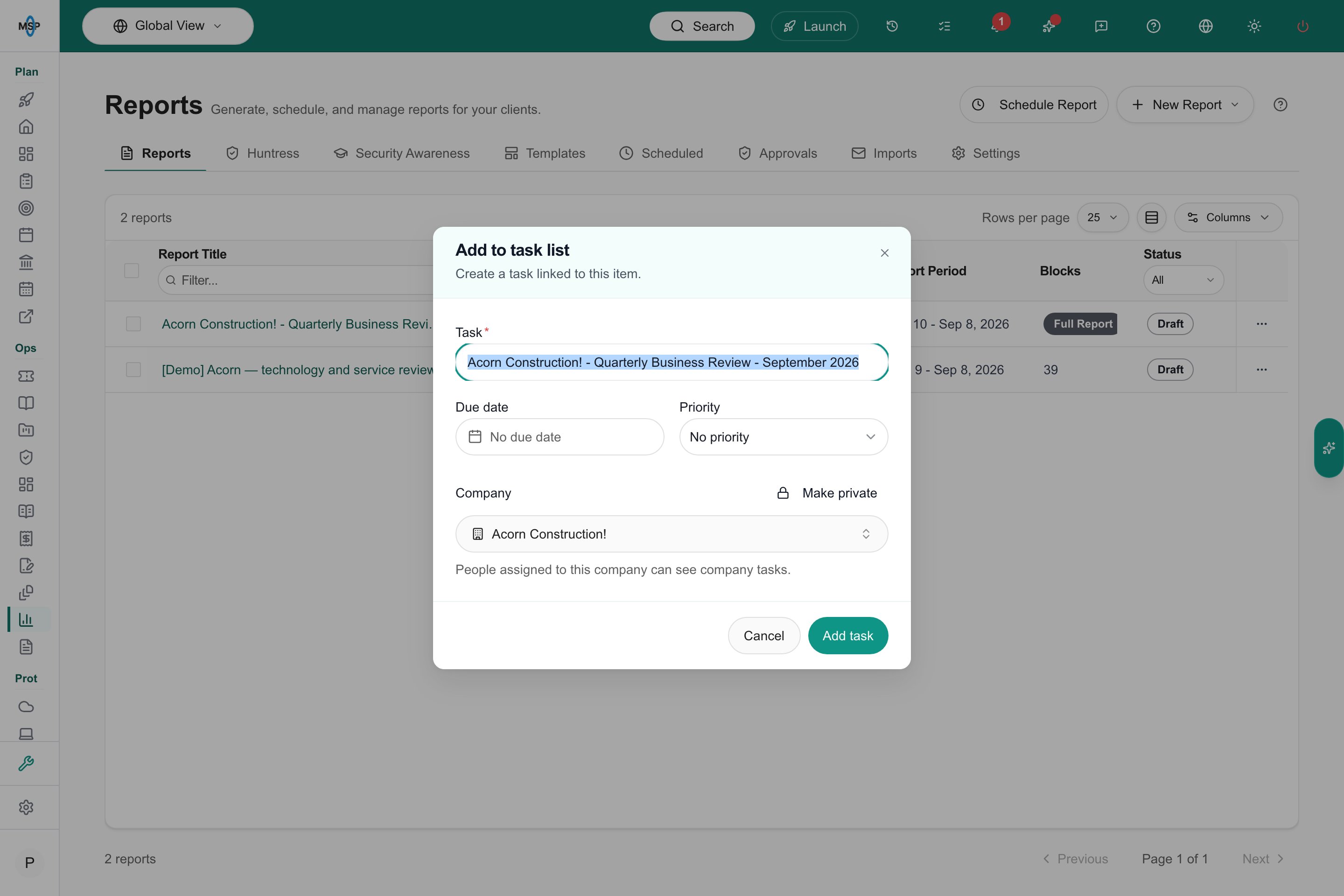
Task: Click the sparkle AI icon in the top bar
Action: (x=1049, y=26)
